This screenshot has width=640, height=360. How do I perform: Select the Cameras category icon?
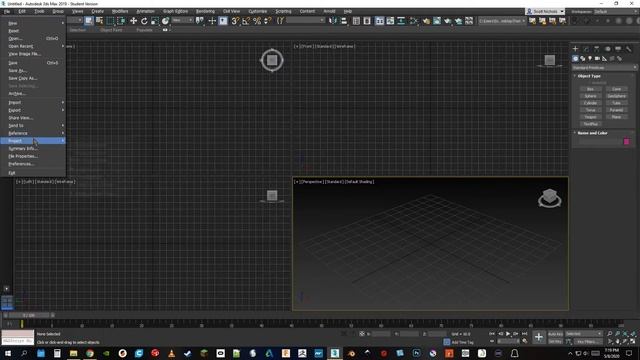click(x=598, y=59)
